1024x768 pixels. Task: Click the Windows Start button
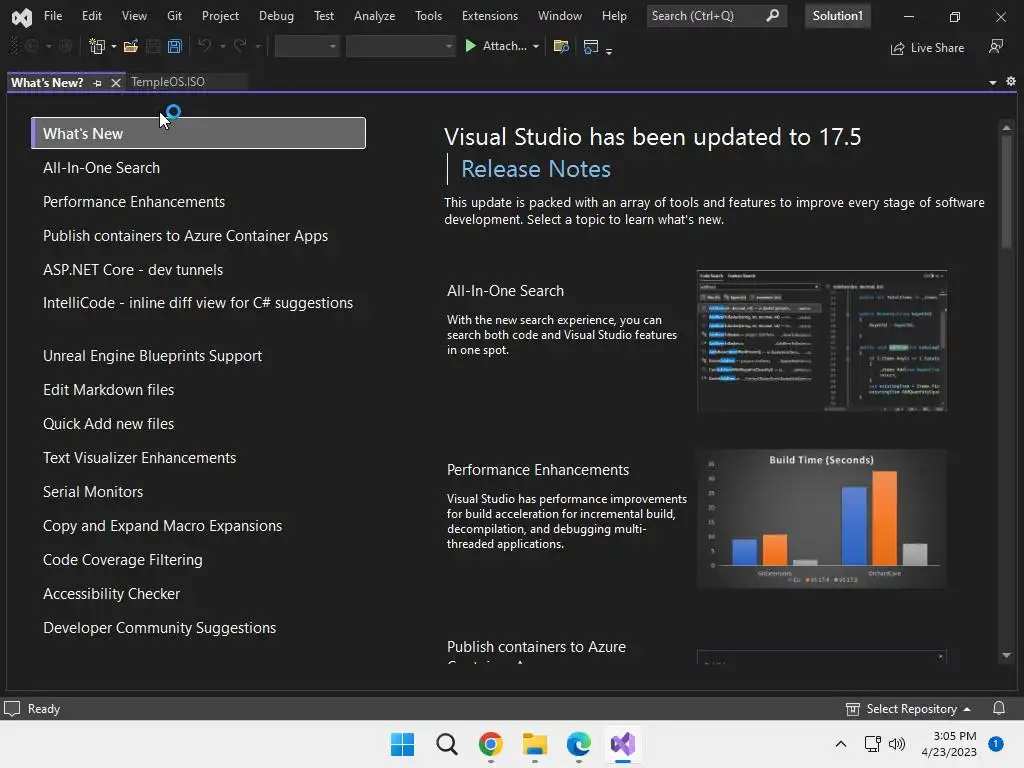click(x=402, y=744)
